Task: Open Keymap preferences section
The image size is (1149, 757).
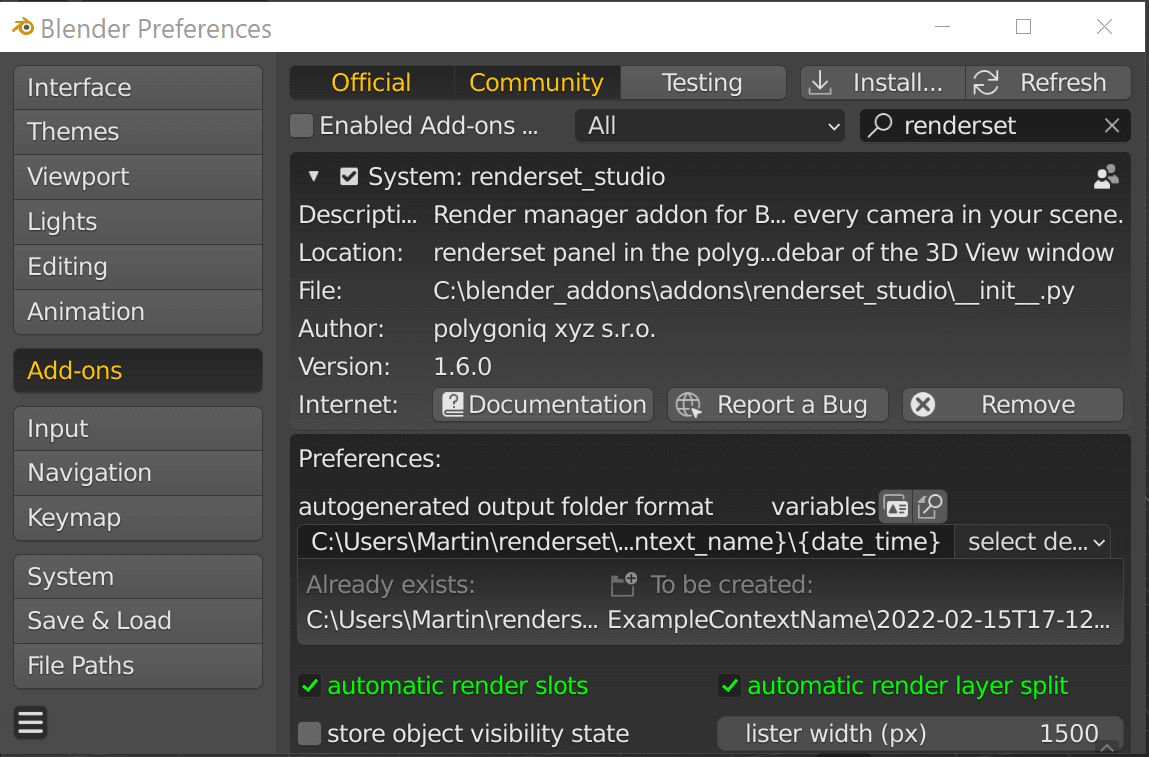Action: (x=138, y=517)
